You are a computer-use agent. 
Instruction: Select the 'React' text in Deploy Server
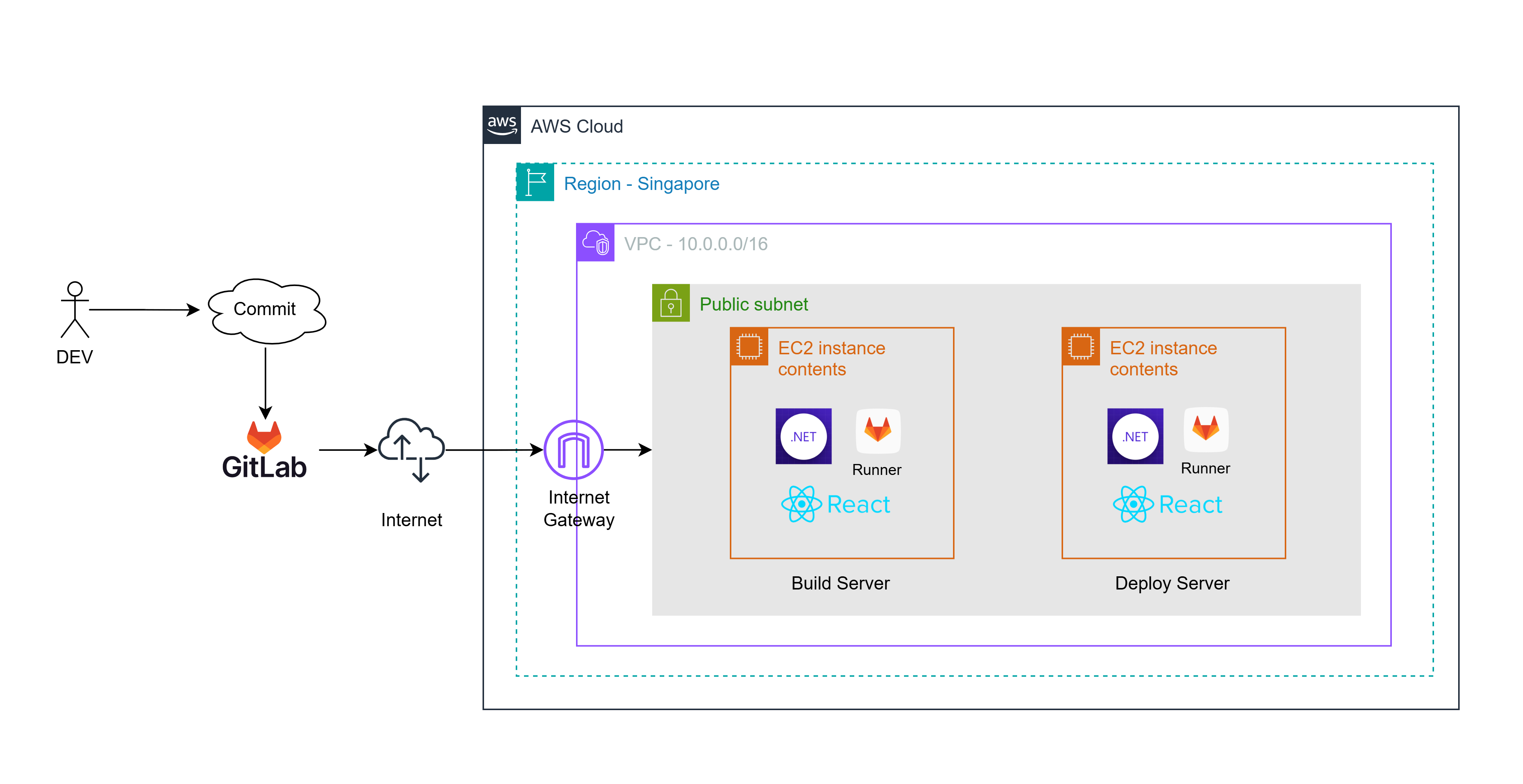[x=1190, y=504]
